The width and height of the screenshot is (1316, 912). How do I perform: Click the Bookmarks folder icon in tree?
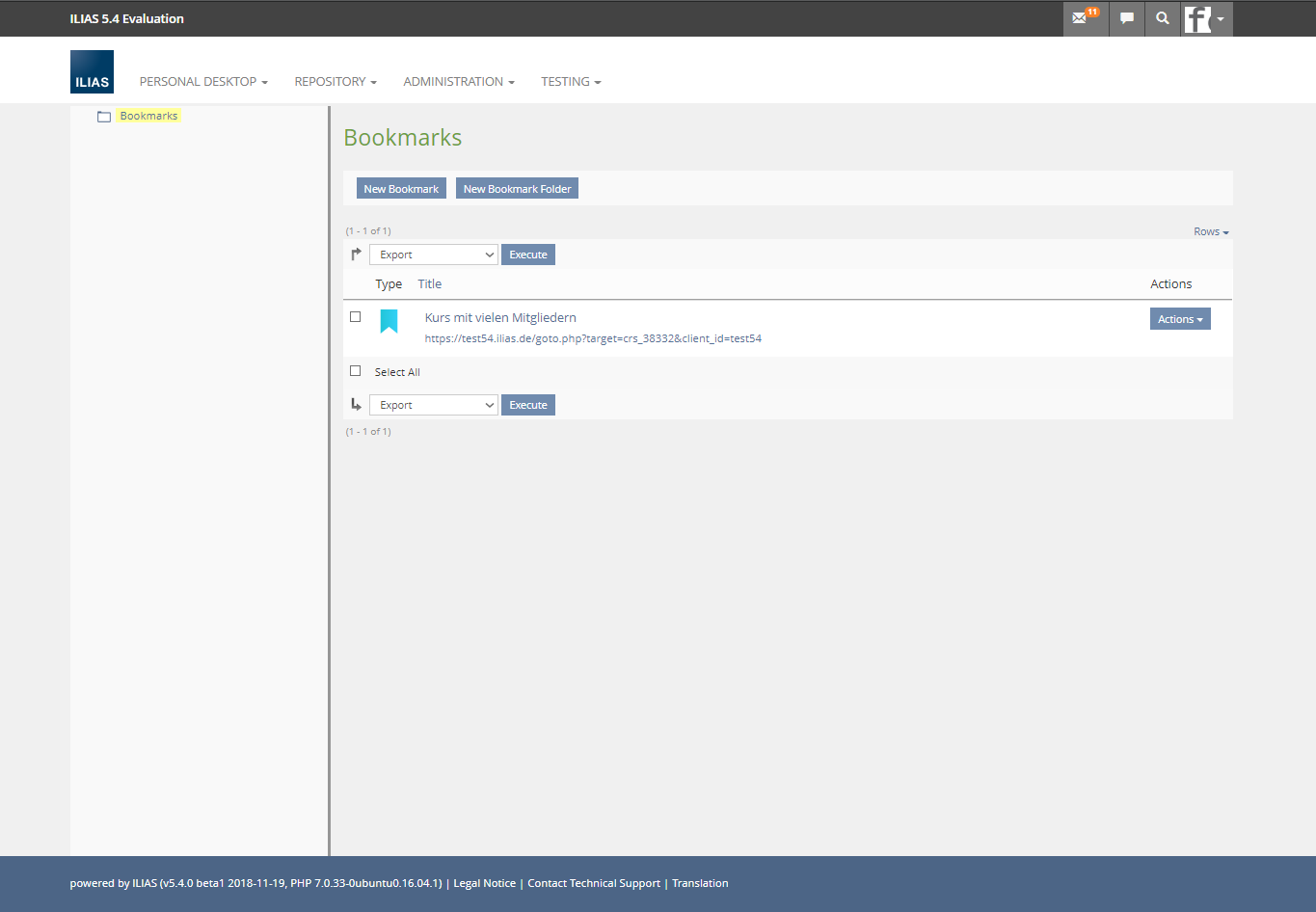click(x=104, y=117)
